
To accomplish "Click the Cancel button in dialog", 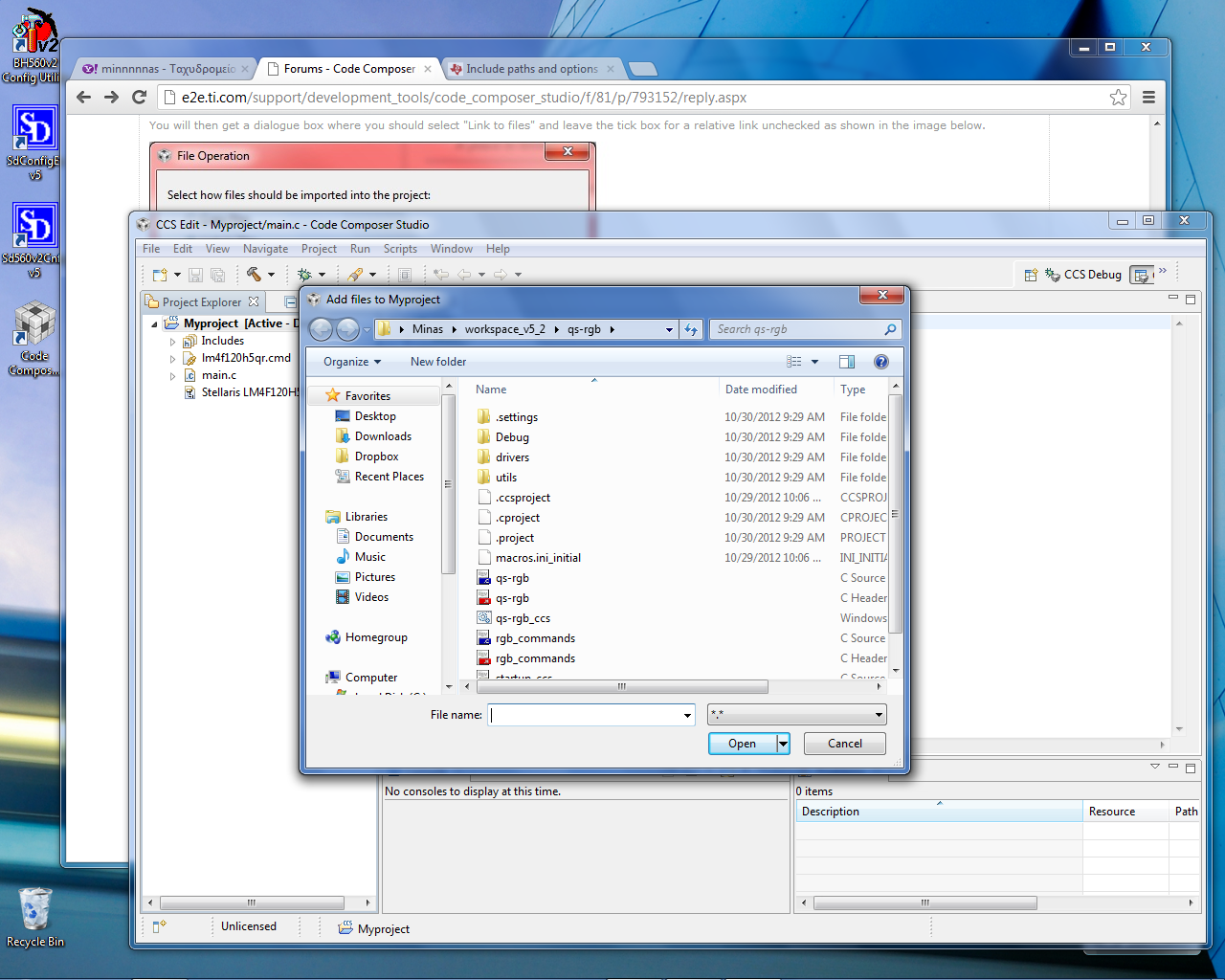I will tap(845, 744).
